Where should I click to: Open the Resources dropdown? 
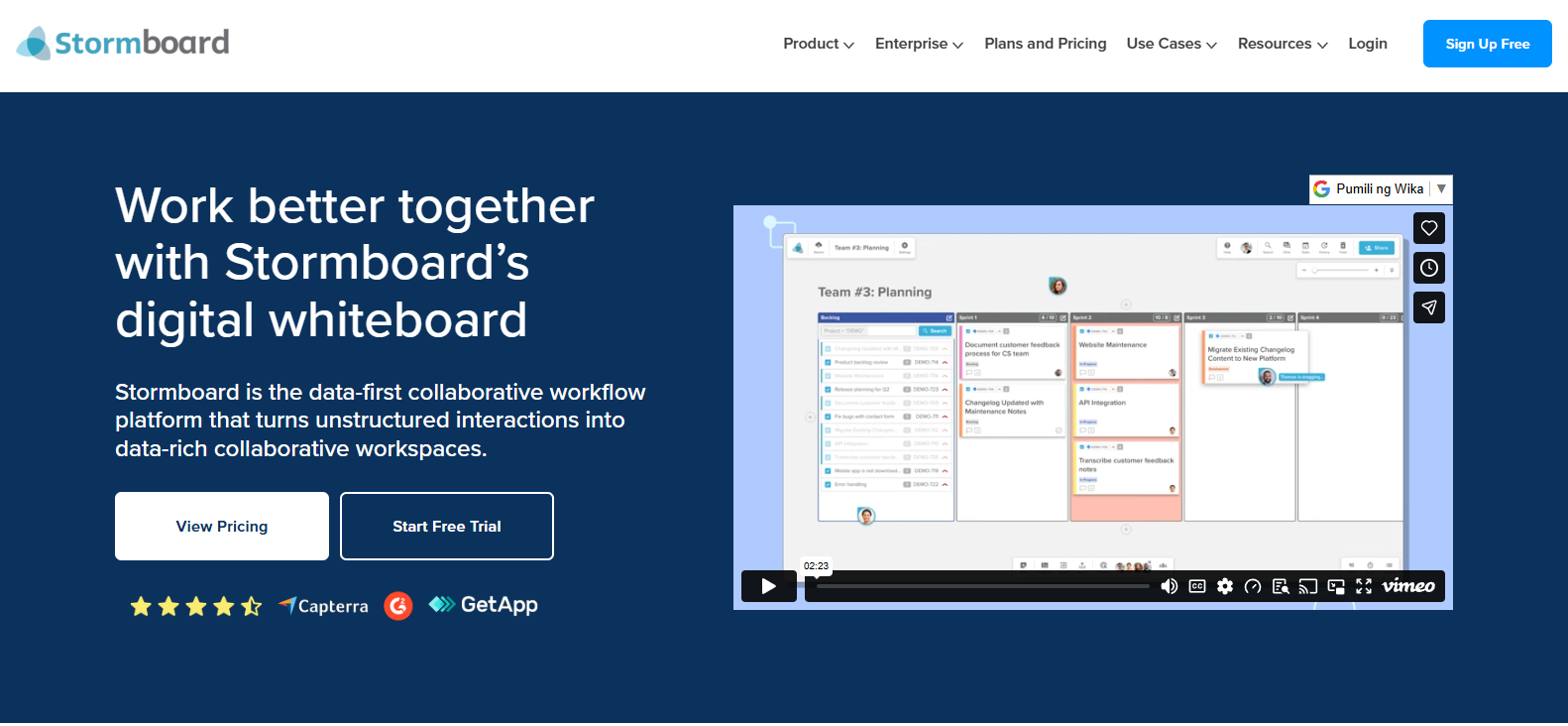[x=1283, y=44]
